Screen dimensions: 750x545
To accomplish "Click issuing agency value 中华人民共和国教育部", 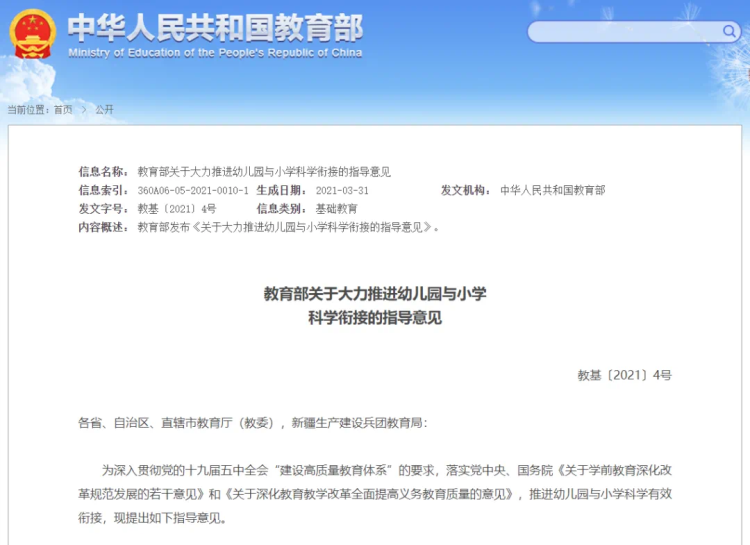I will coord(552,190).
